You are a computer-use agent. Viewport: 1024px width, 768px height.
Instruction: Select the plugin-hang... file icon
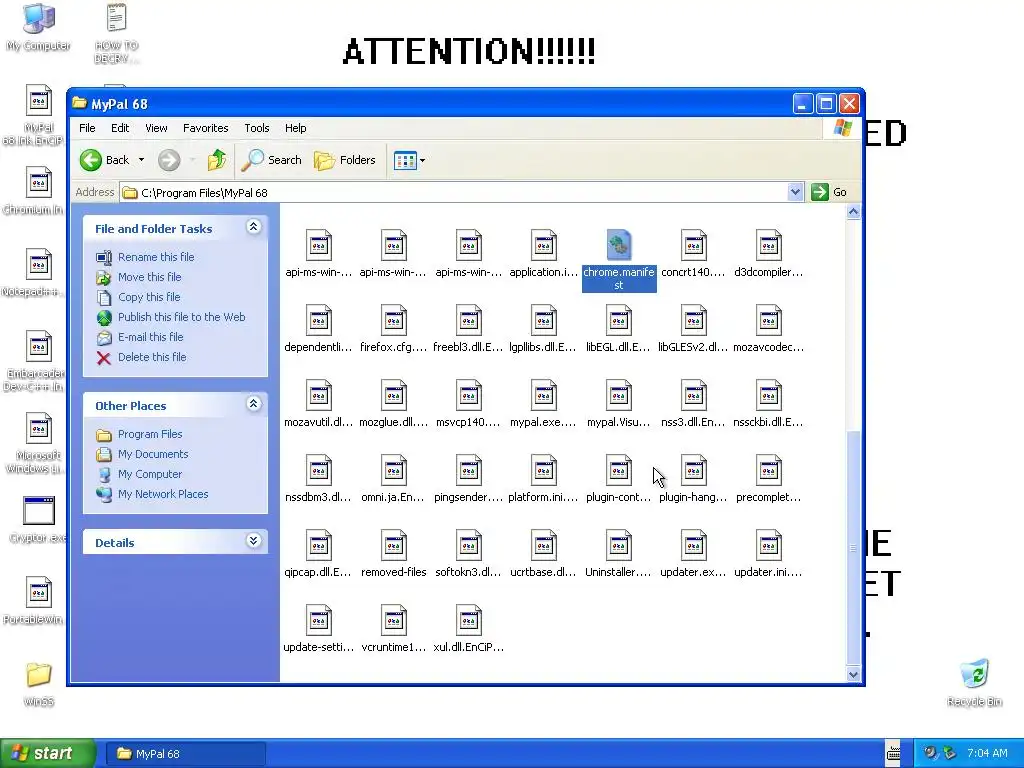pos(694,470)
